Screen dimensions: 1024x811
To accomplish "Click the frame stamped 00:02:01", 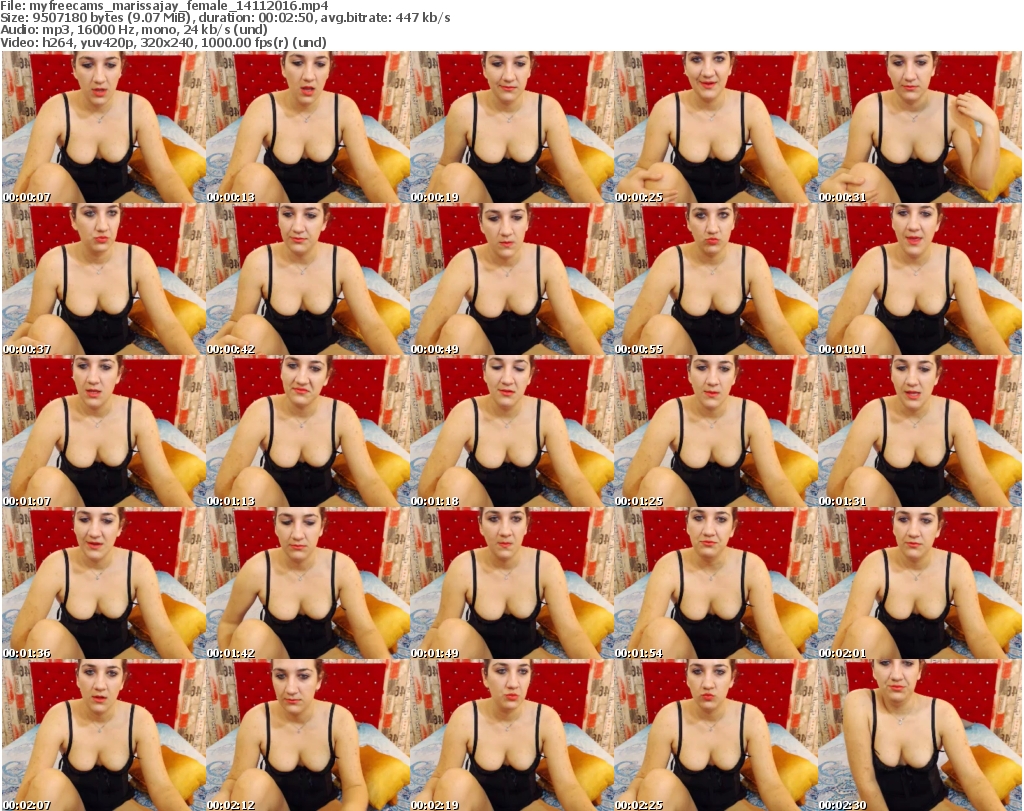I will 920,584.
